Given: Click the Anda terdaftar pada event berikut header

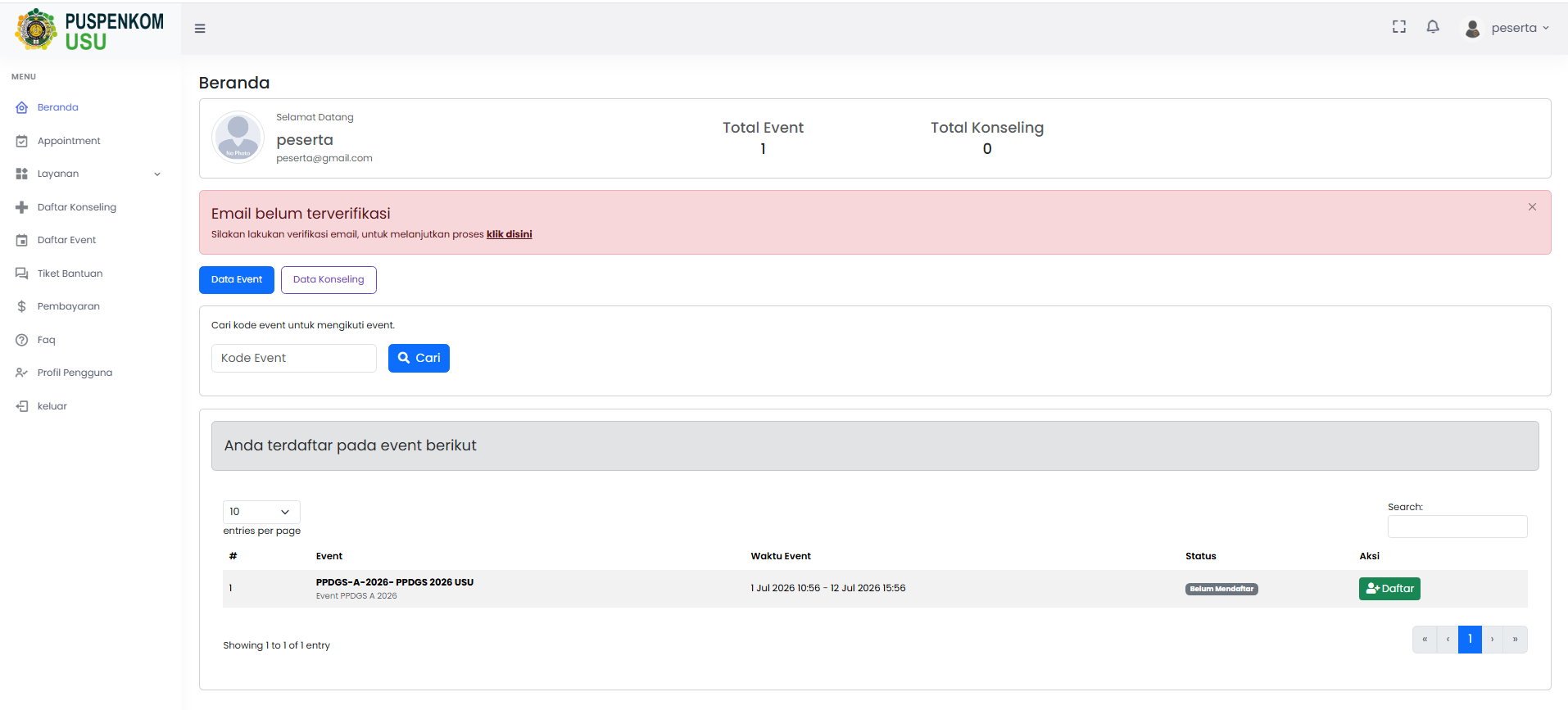Looking at the screenshot, I should point(875,445).
